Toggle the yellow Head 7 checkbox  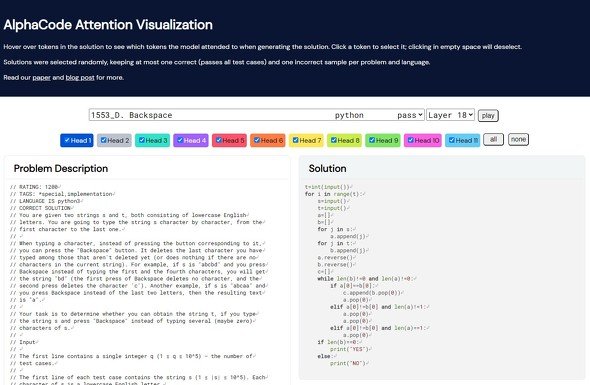[x=296, y=140]
